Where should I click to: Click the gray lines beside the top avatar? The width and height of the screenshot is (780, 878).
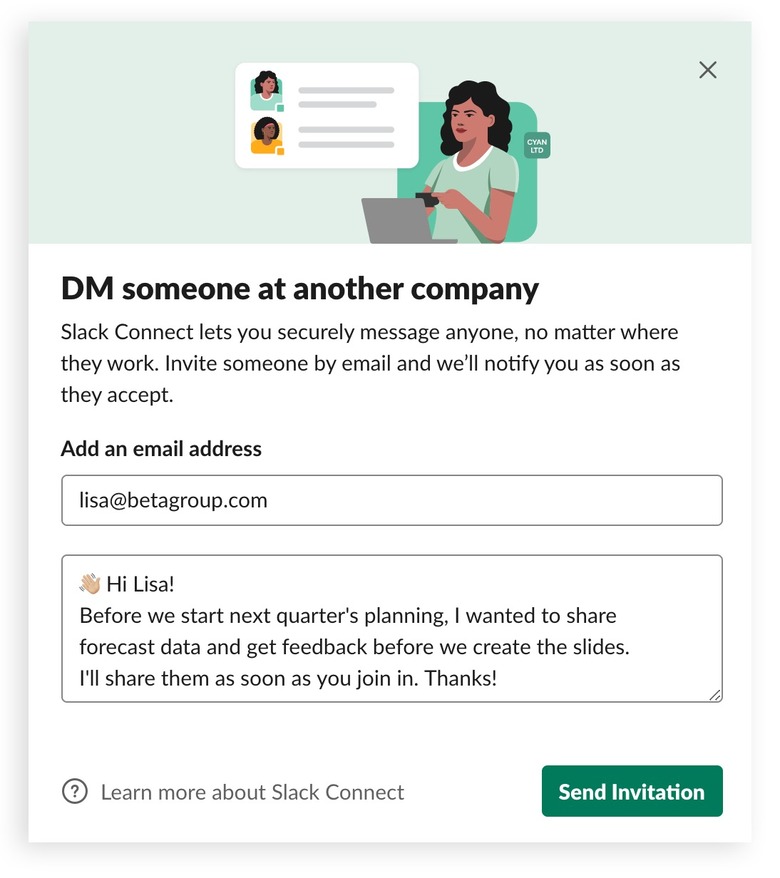pos(346,97)
